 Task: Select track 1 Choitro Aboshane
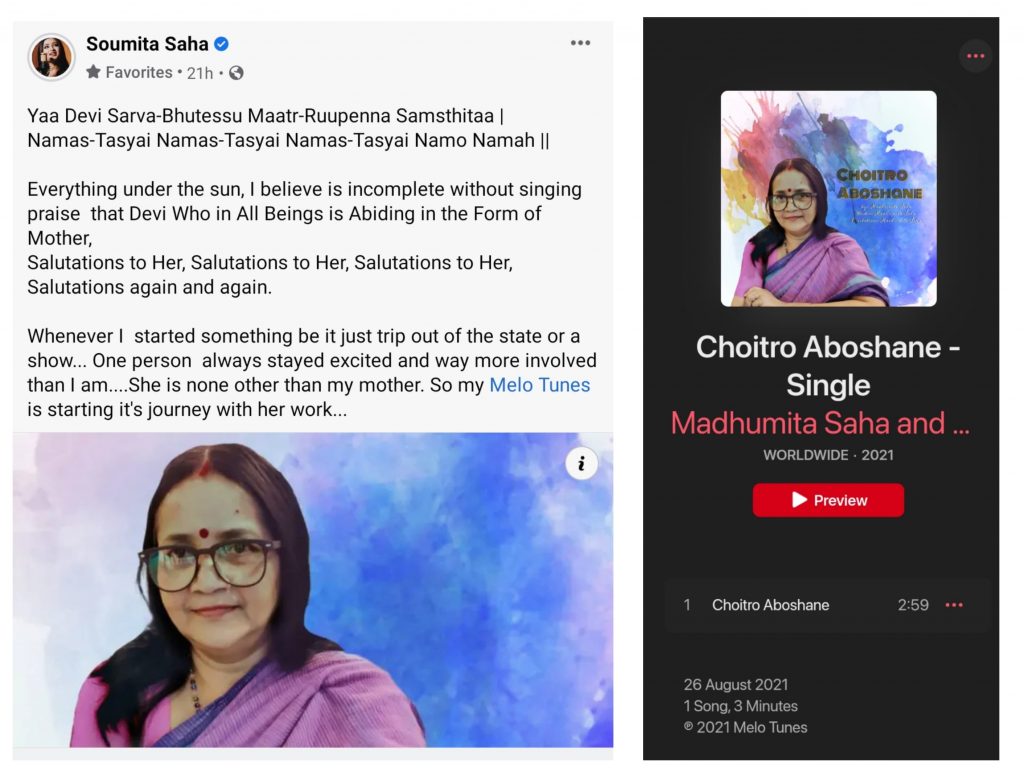pyautogui.click(x=828, y=605)
